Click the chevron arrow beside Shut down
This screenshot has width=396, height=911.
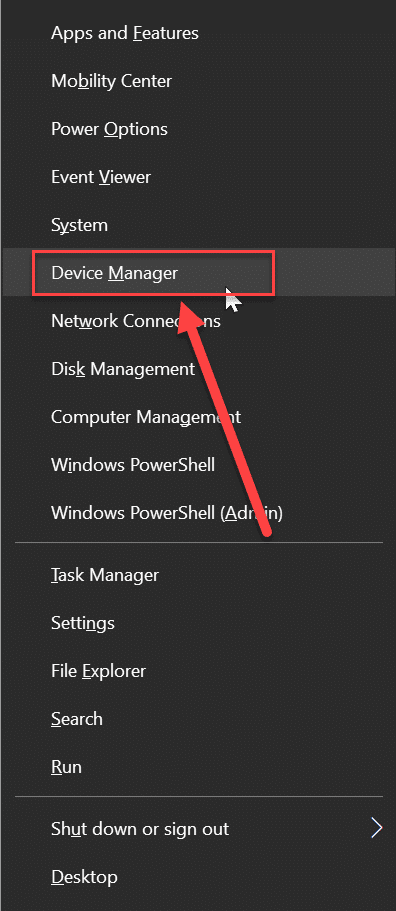pos(377,828)
